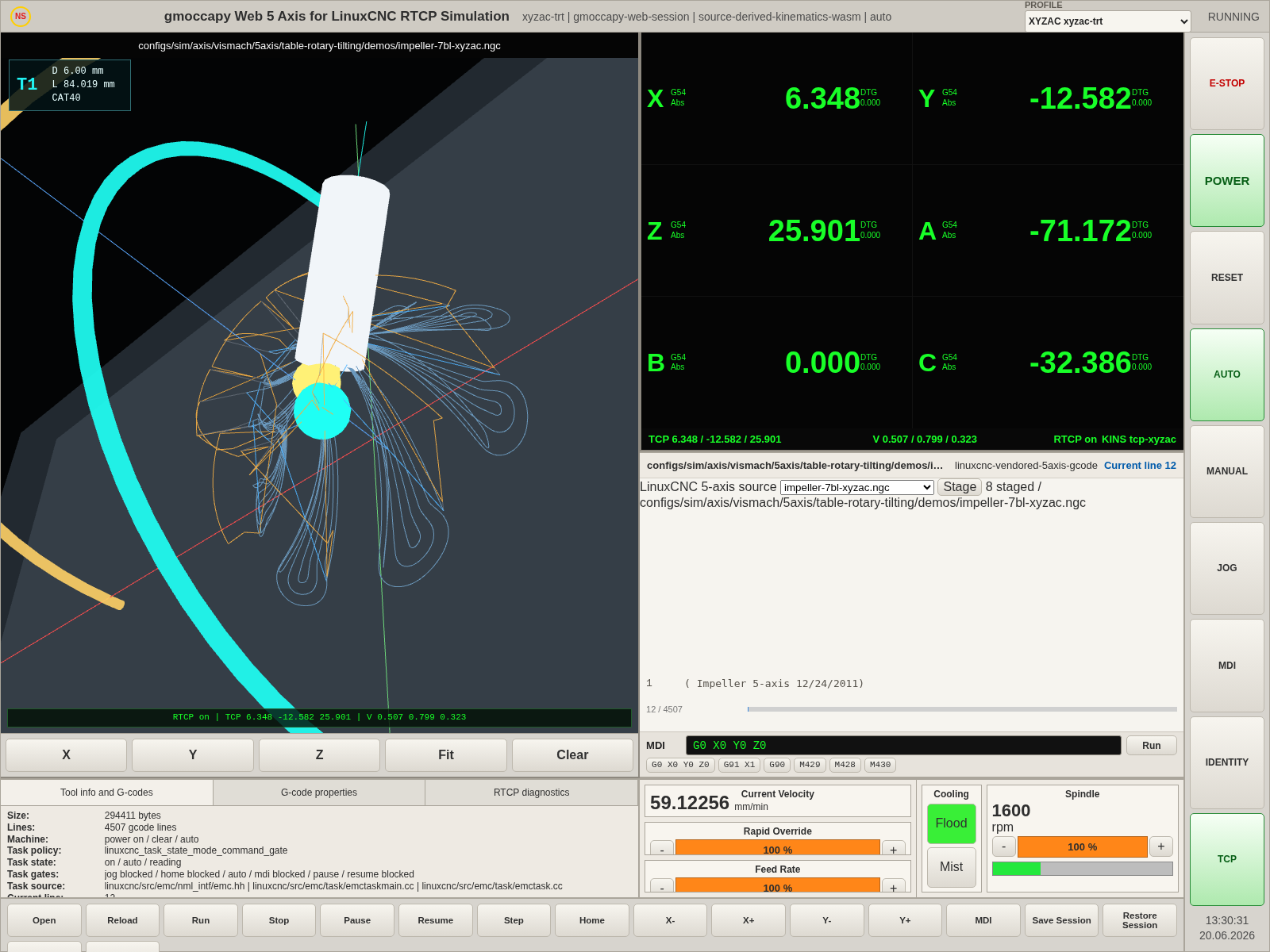Insert the G90 preset chip
This screenshot has height=952, width=1270.
(x=777, y=765)
